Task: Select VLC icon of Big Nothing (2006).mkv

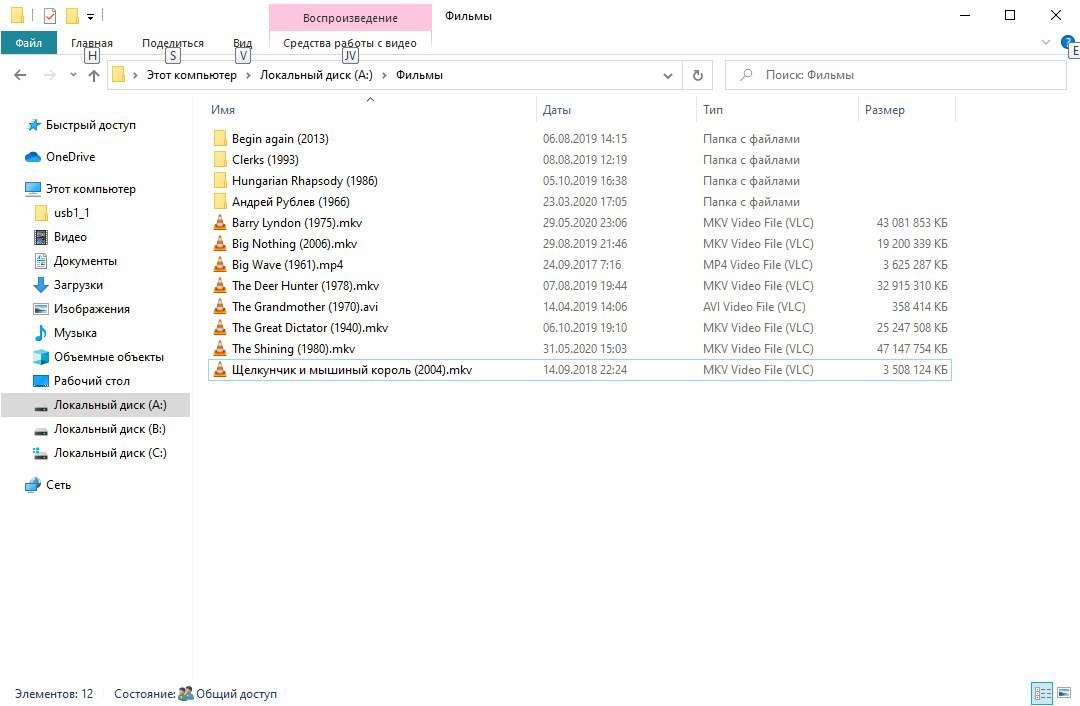Action: pos(220,244)
